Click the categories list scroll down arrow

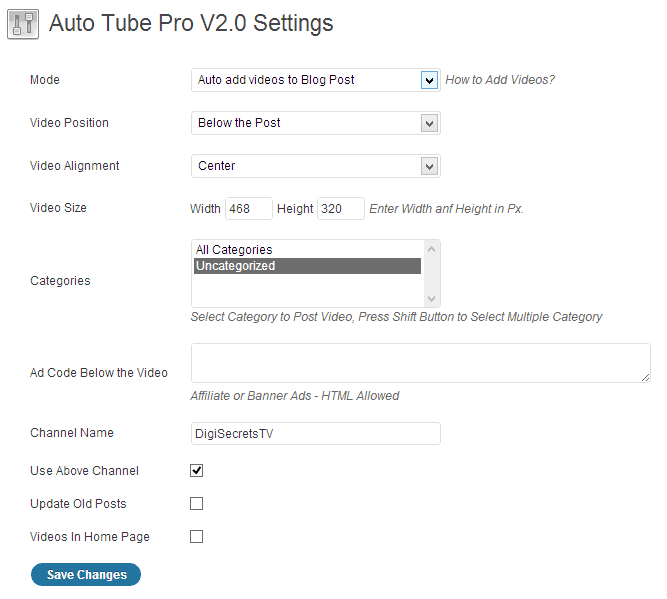tap(431, 298)
